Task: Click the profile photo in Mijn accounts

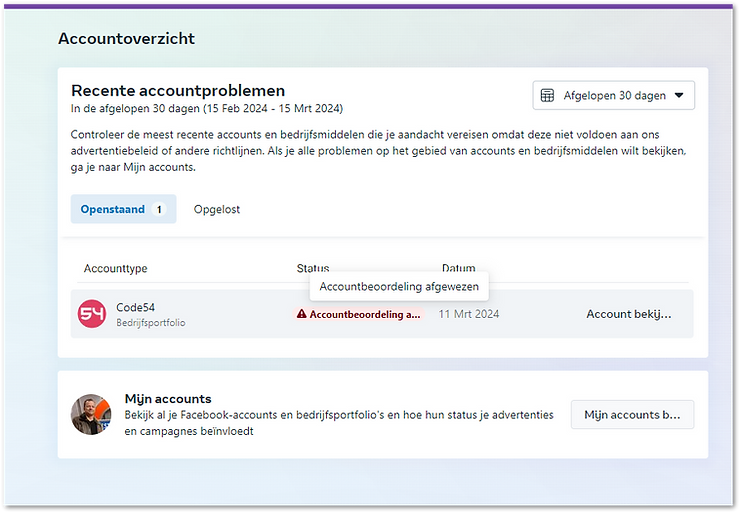Action: pyautogui.click(x=91, y=414)
